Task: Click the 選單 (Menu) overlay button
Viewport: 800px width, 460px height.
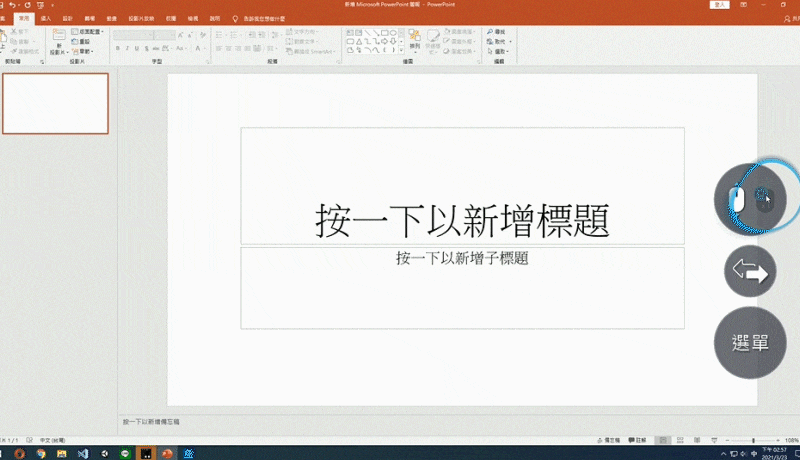Action: coord(750,343)
